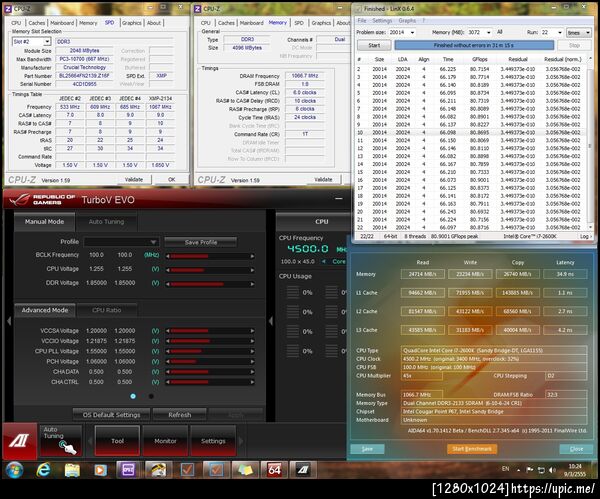Viewport: 600px width, 499px height.
Task: Open LinX Memory (MiB) dropdown
Action: tap(489, 33)
